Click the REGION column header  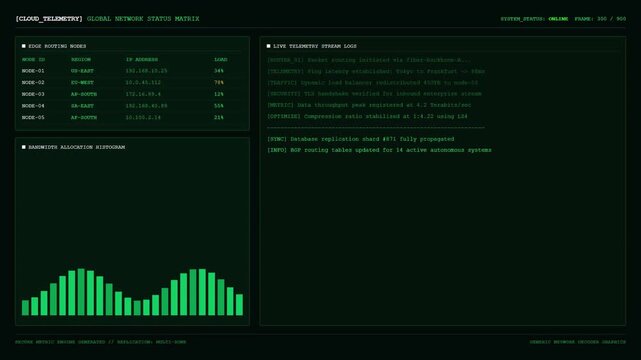[x=81, y=60]
